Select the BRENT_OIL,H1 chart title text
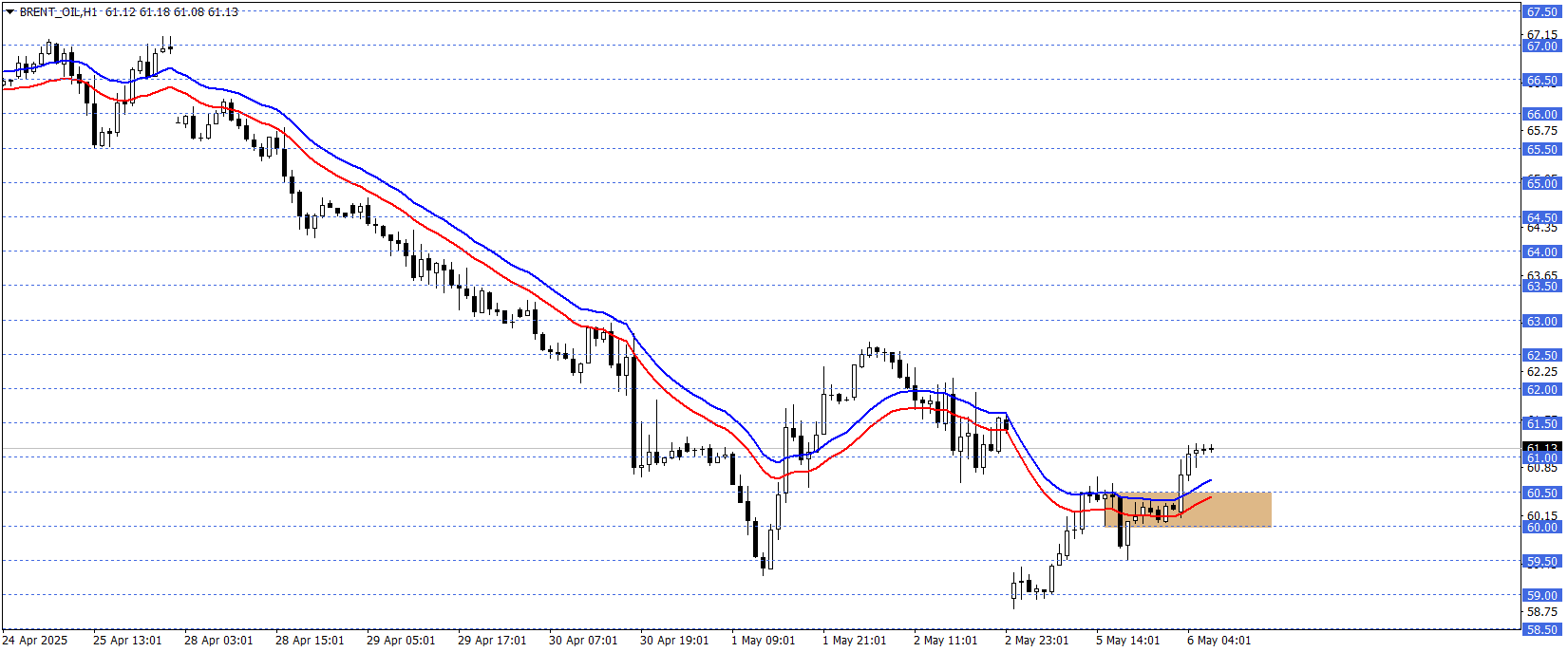The width and height of the screenshot is (1568, 652). point(58,12)
